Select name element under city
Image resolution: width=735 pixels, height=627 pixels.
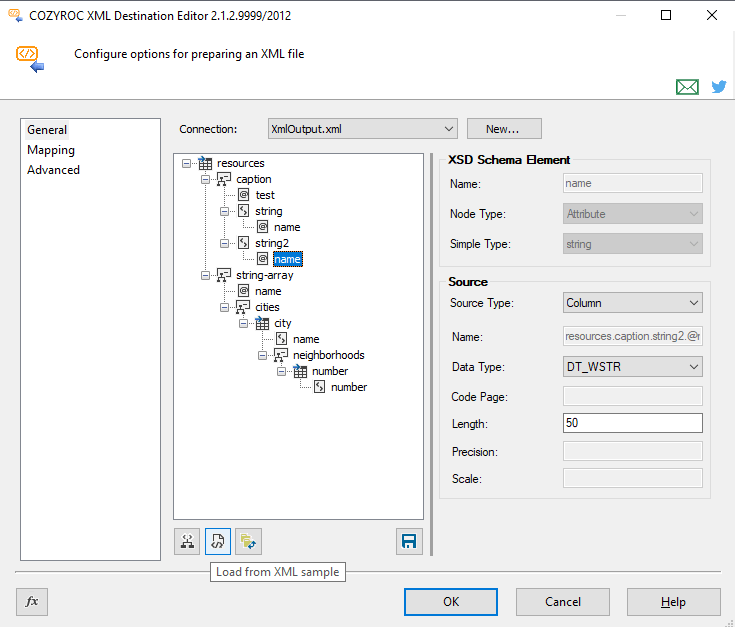click(x=306, y=339)
